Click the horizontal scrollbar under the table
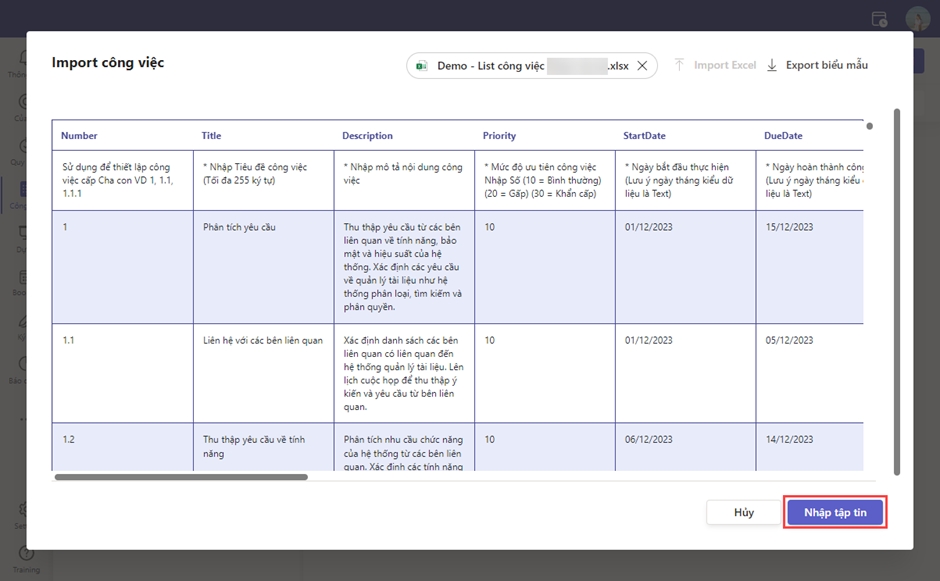This screenshot has height=581, width=940. coord(180,477)
